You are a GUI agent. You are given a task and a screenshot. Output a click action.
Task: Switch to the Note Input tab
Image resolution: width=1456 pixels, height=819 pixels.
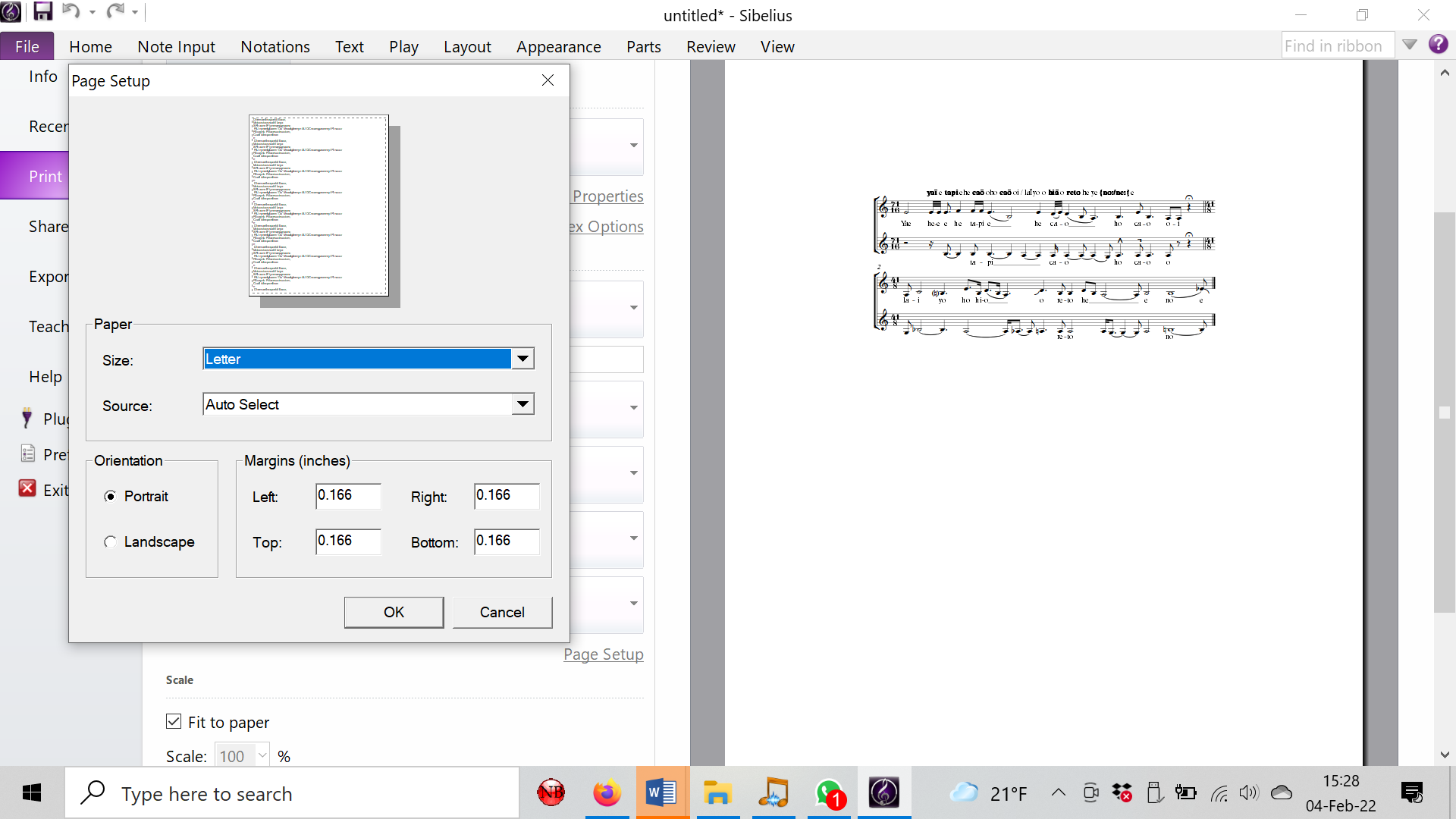(x=176, y=46)
